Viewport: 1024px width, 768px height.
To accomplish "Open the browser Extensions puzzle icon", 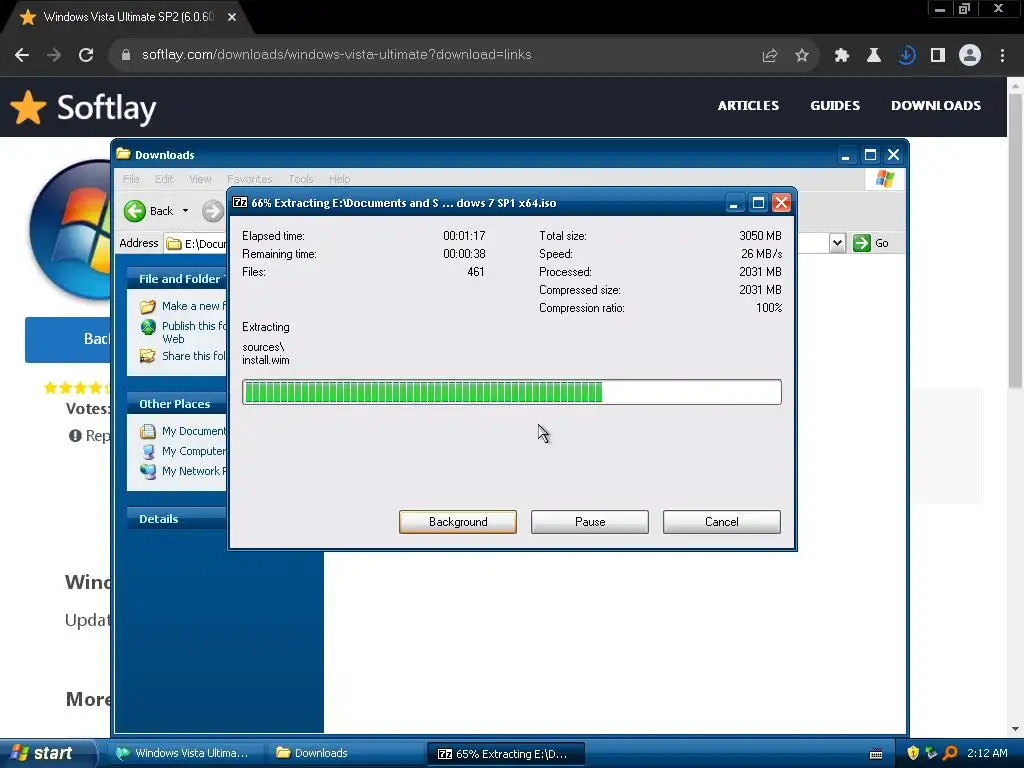I will [x=842, y=56].
